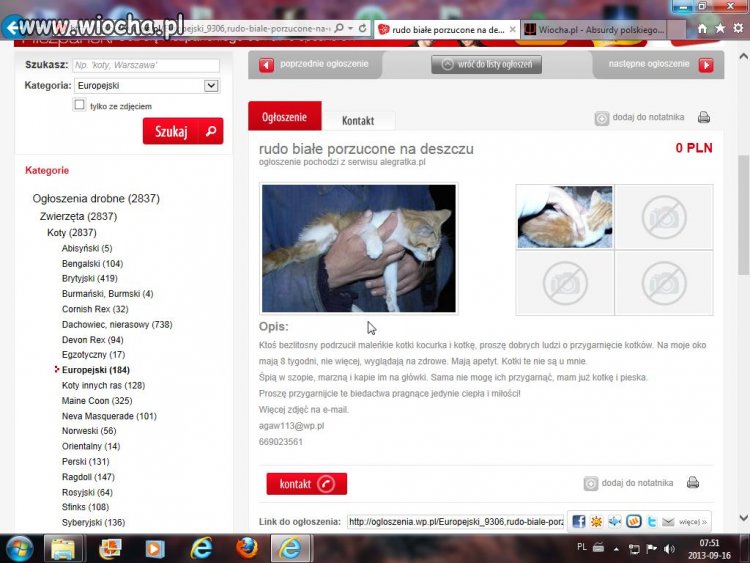Show hidden tray icons arrow
Viewport: 750px width, 563px height.
[616, 549]
